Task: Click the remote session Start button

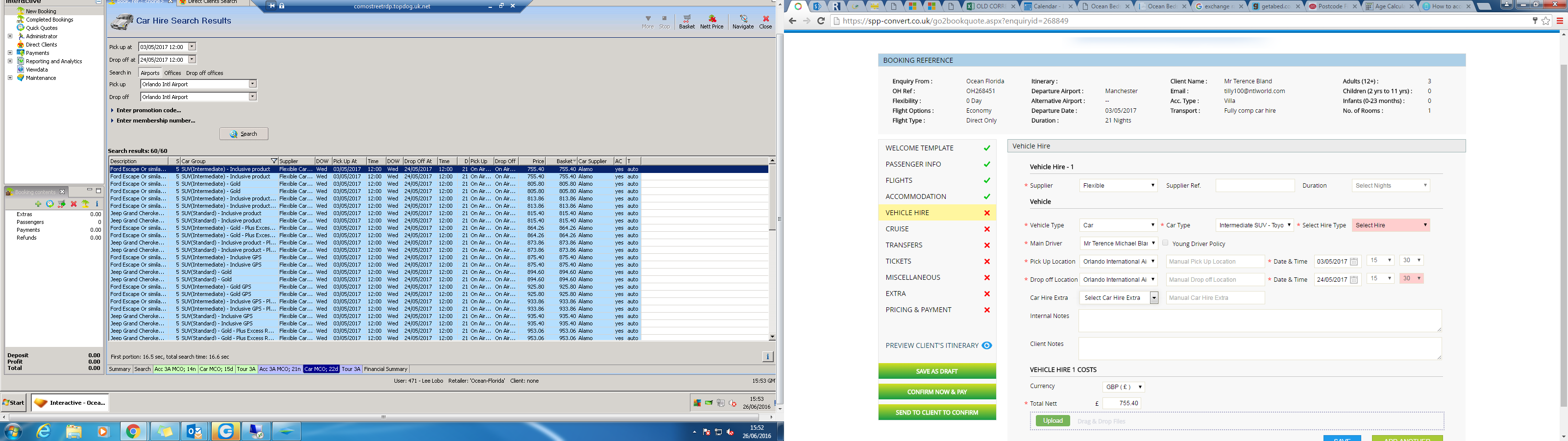Action: point(13,403)
